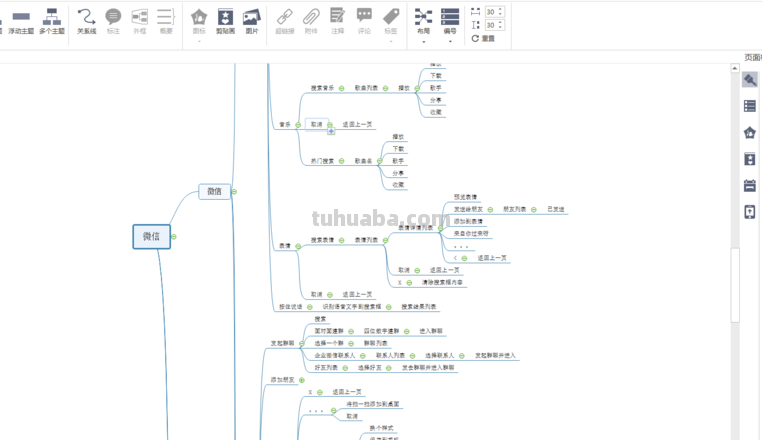Open the clipart (剪贴画) library
The image size is (762, 440).
(x=225, y=22)
